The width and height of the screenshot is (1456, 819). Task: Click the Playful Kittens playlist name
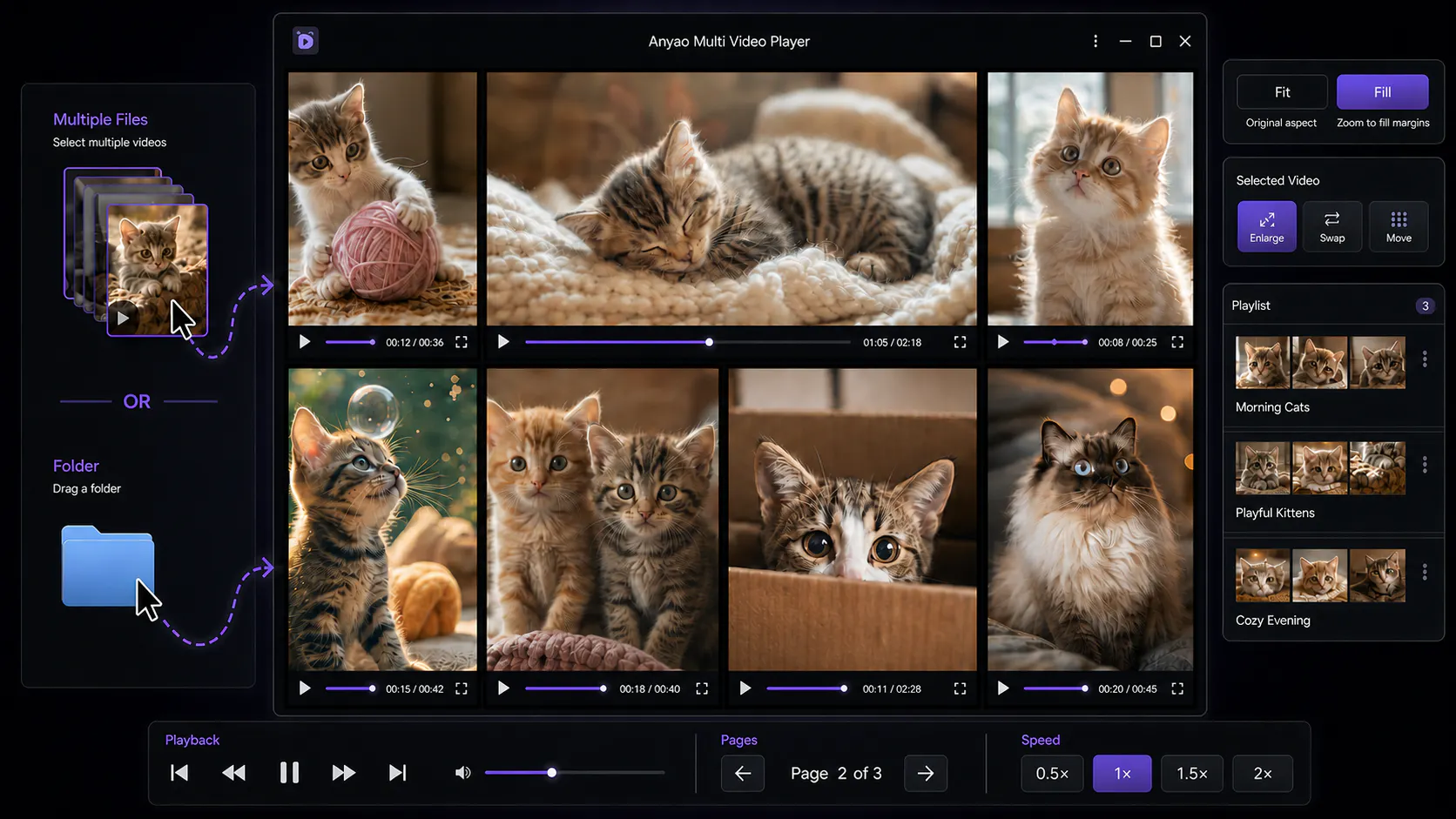click(x=1275, y=514)
